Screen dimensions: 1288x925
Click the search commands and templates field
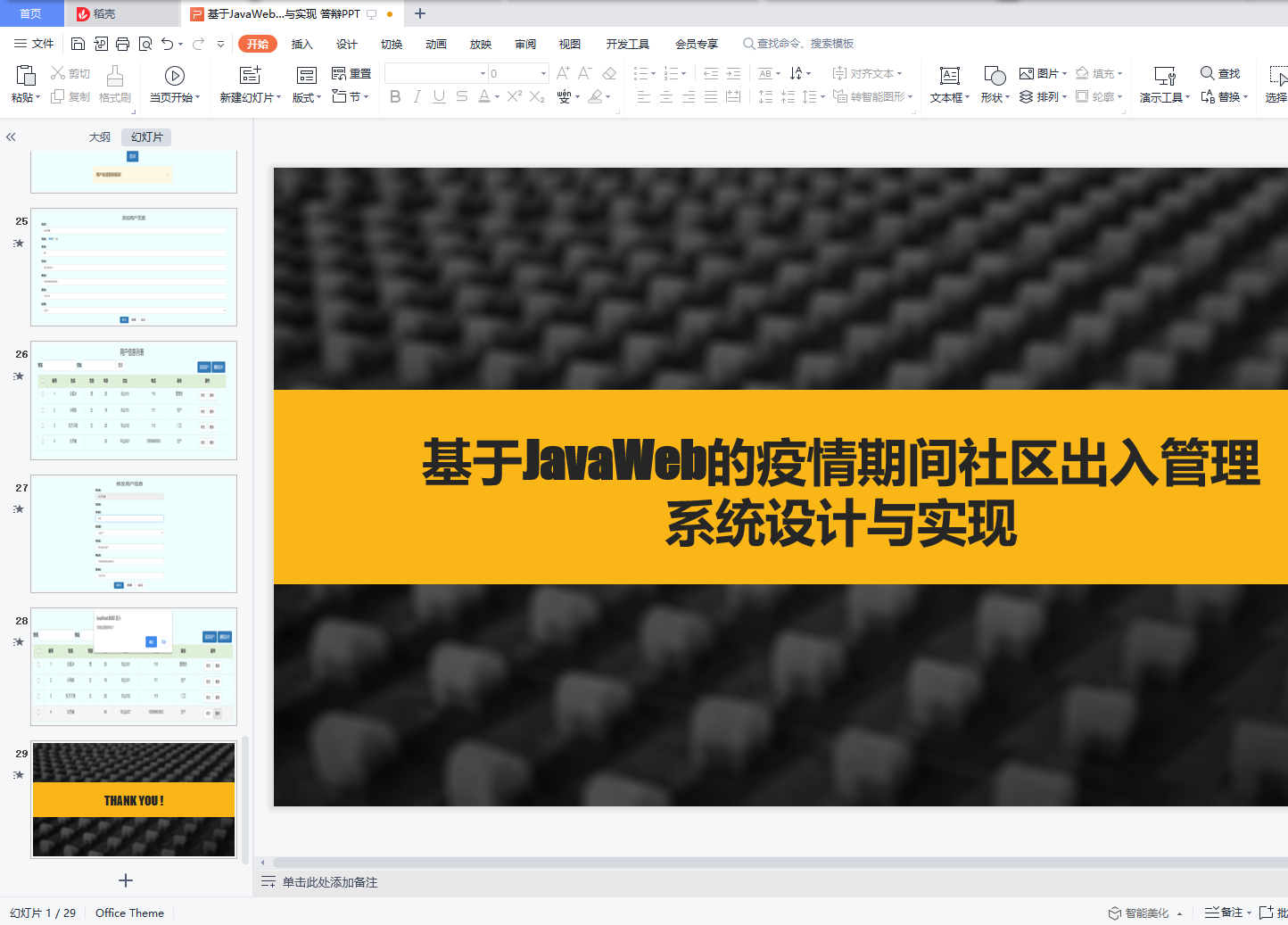(x=798, y=44)
